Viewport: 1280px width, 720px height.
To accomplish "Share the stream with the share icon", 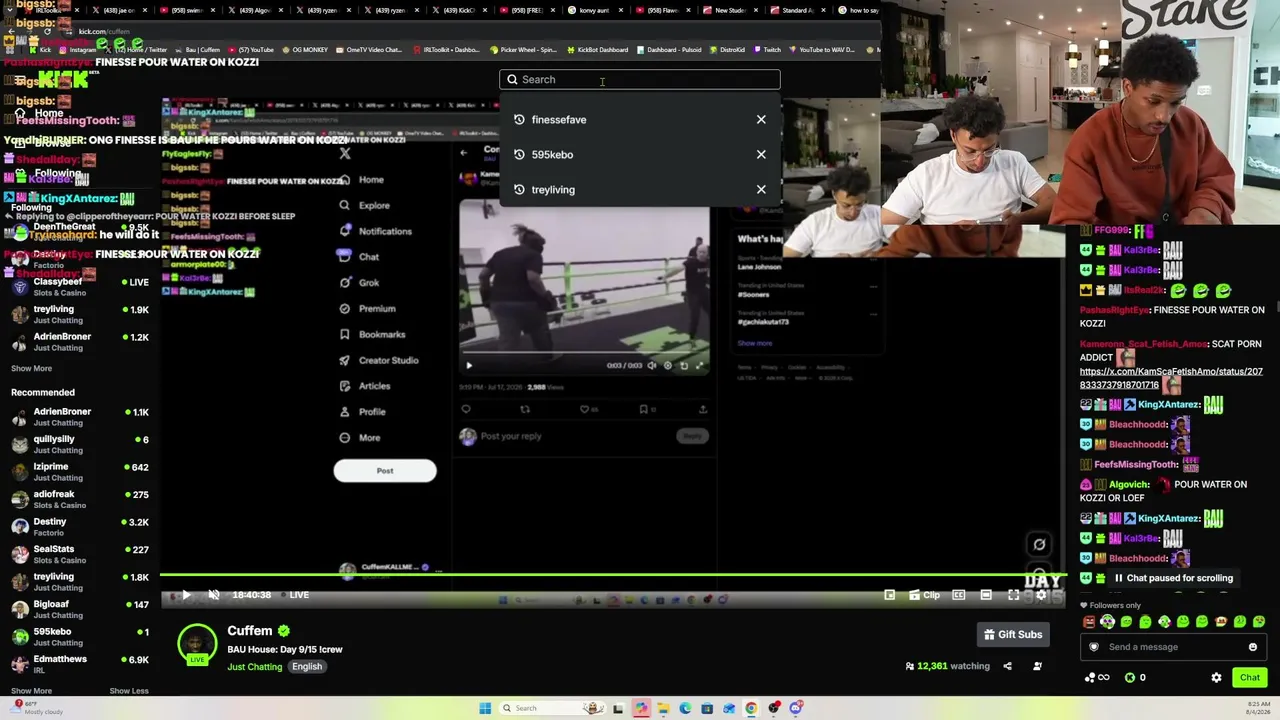I will pyautogui.click(x=1007, y=666).
